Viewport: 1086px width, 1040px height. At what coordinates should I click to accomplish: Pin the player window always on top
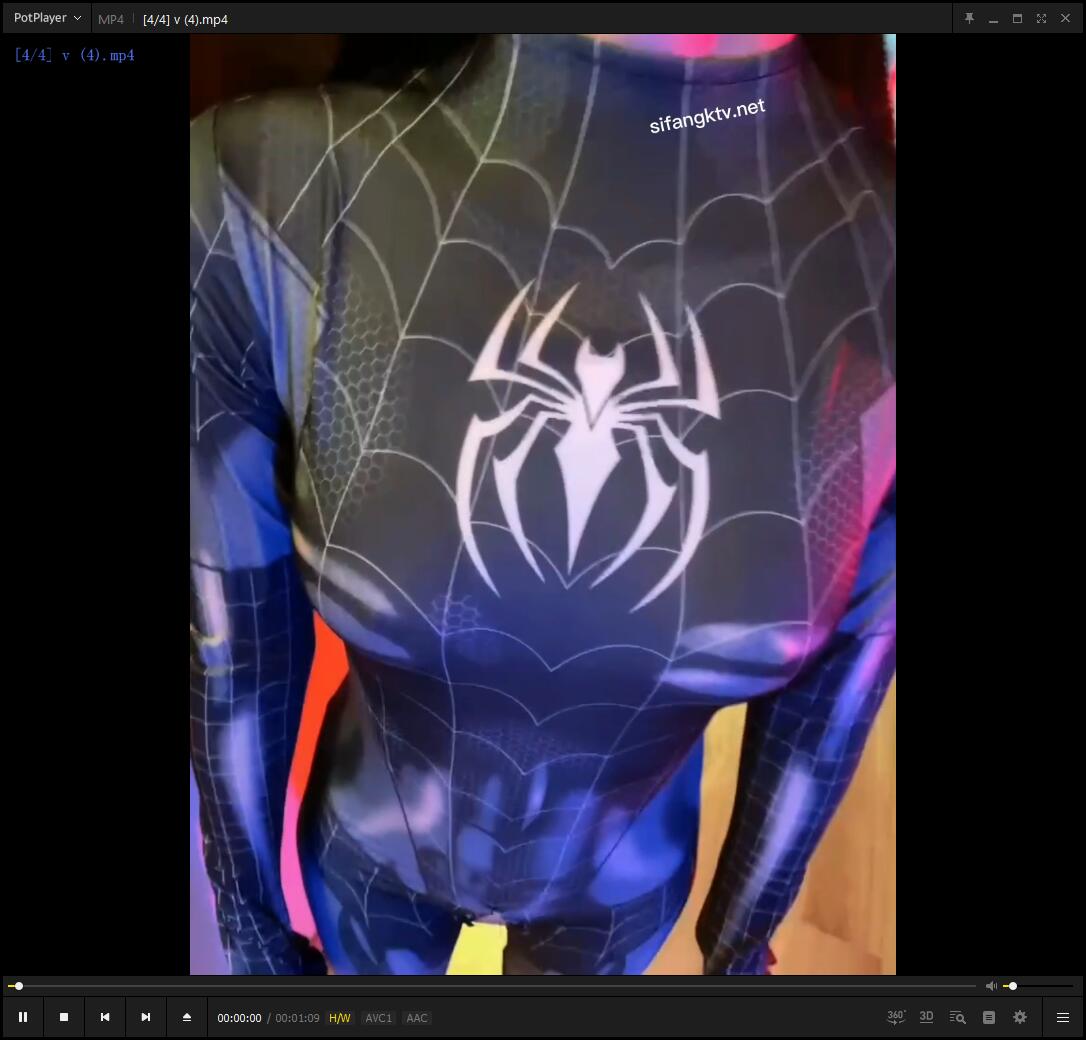click(x=969, y=19)
